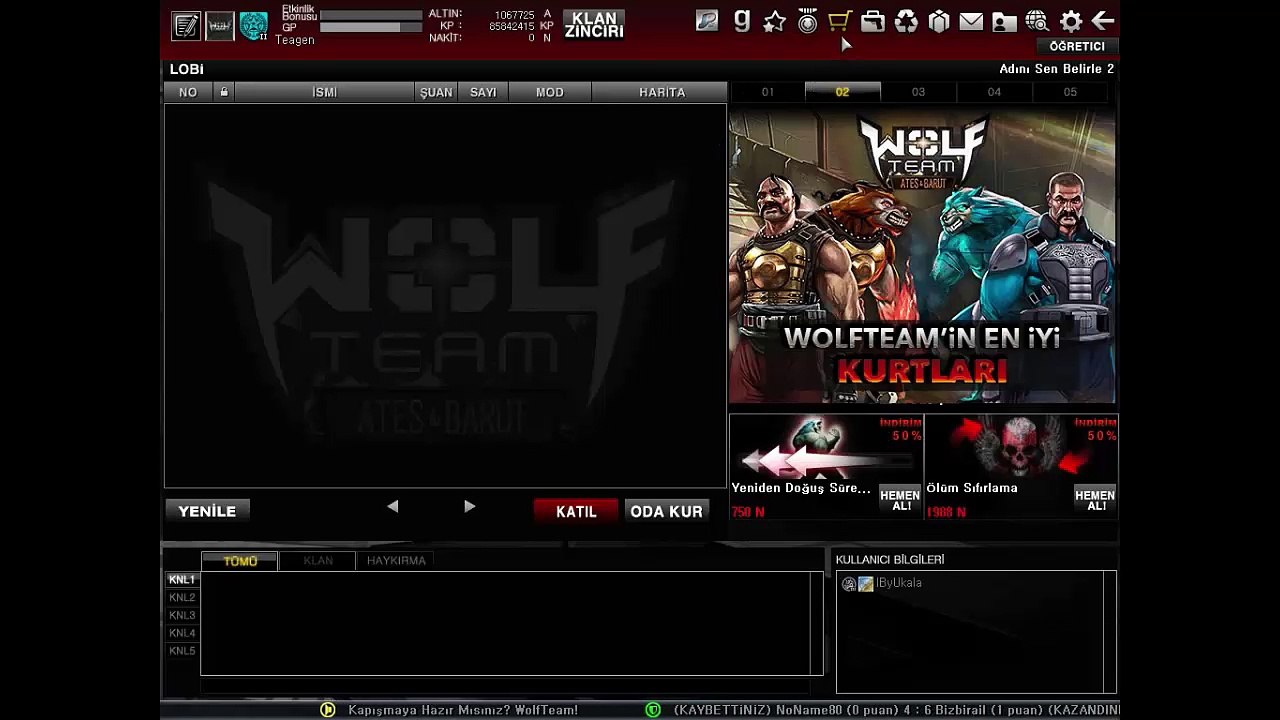
Task: Open the globe search icon
Action: click(1037, 21)
